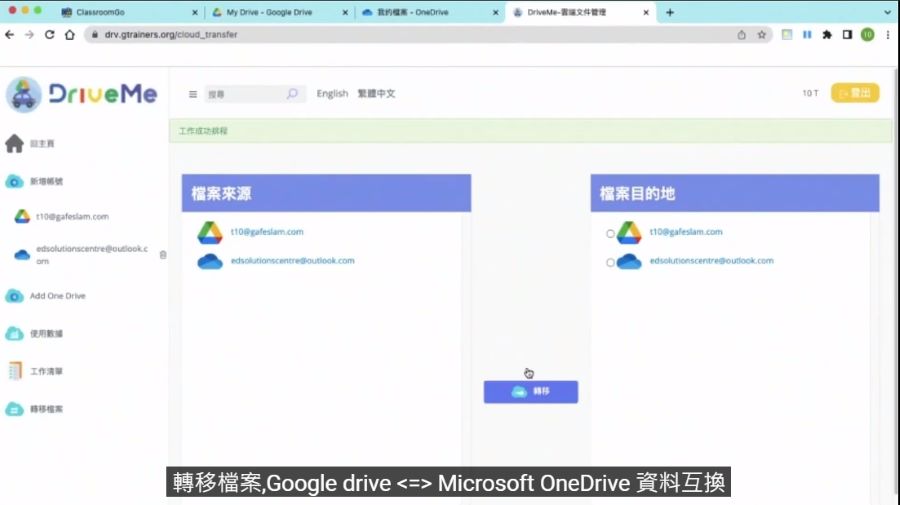Select edsolutionscentre@outlook.com destination radio button
This screenshot has width=900, height=505.
610,262
